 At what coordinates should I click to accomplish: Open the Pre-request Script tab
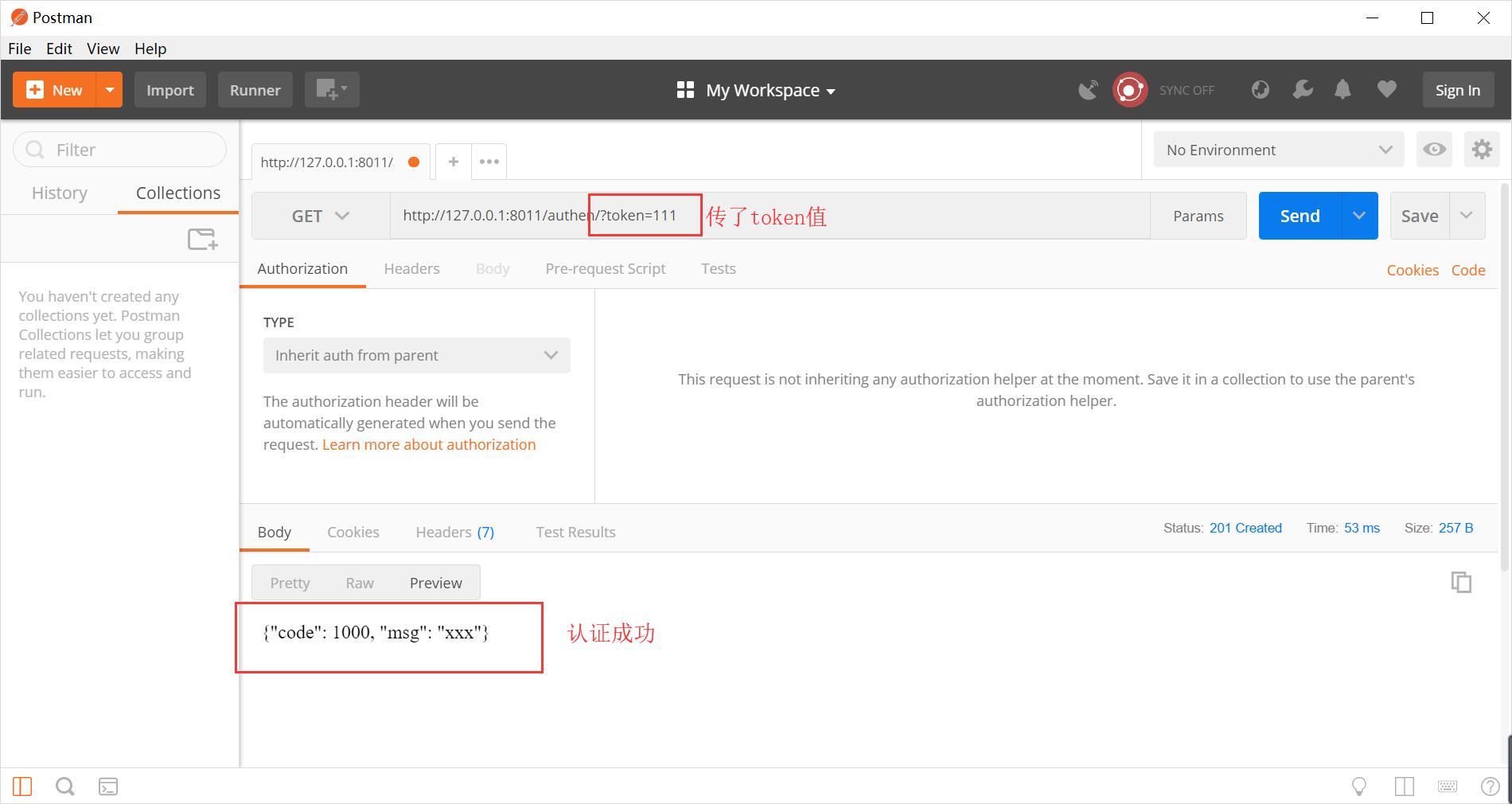point(606,268)
